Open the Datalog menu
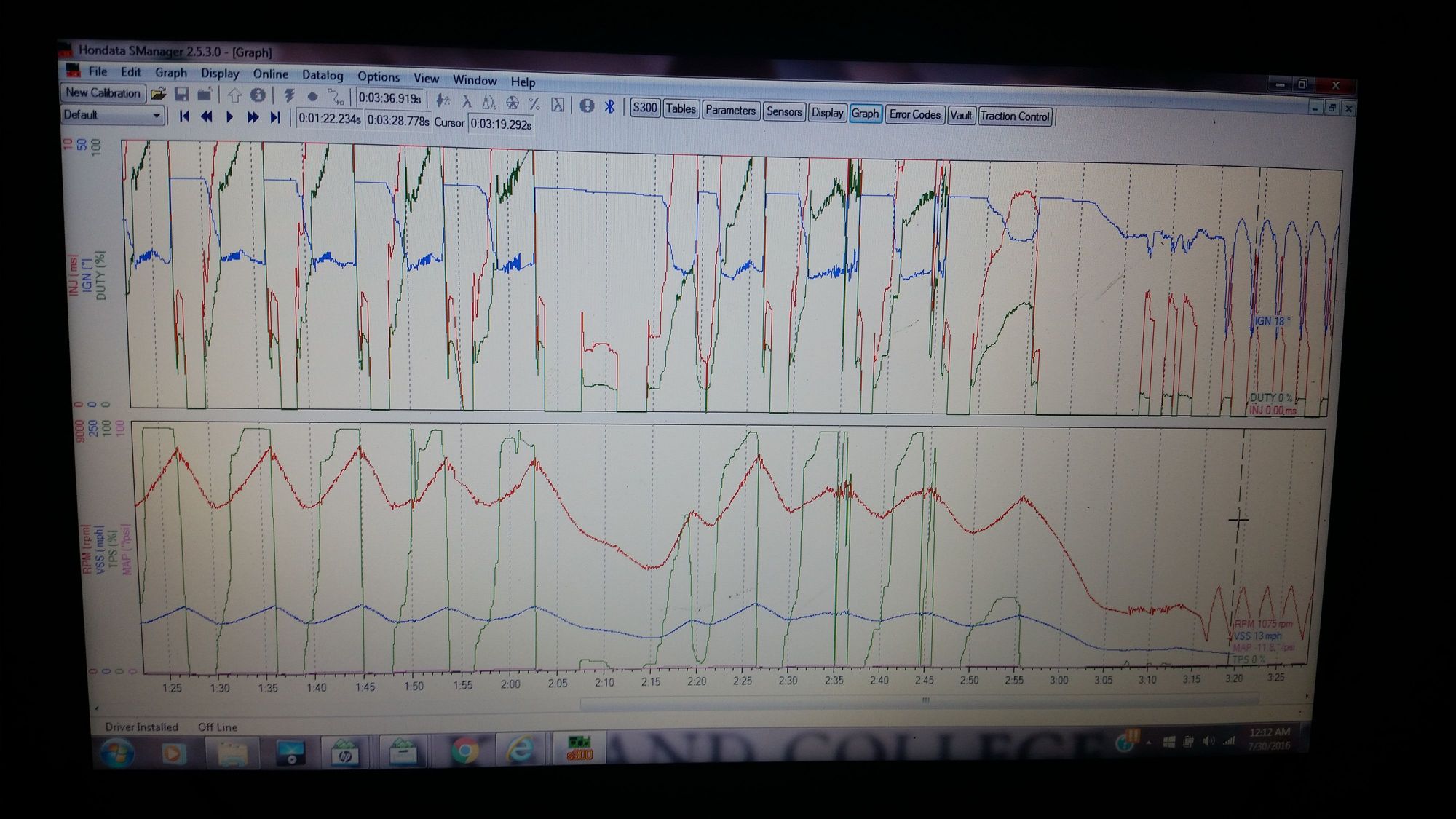Viewport: 1456px width, 819px height. [x=323, y=76]
